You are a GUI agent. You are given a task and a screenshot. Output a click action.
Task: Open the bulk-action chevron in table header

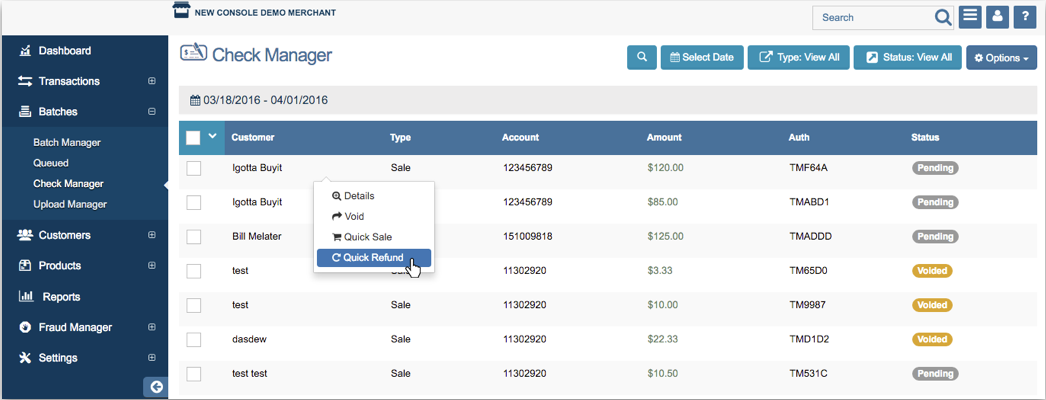point(212,137)
